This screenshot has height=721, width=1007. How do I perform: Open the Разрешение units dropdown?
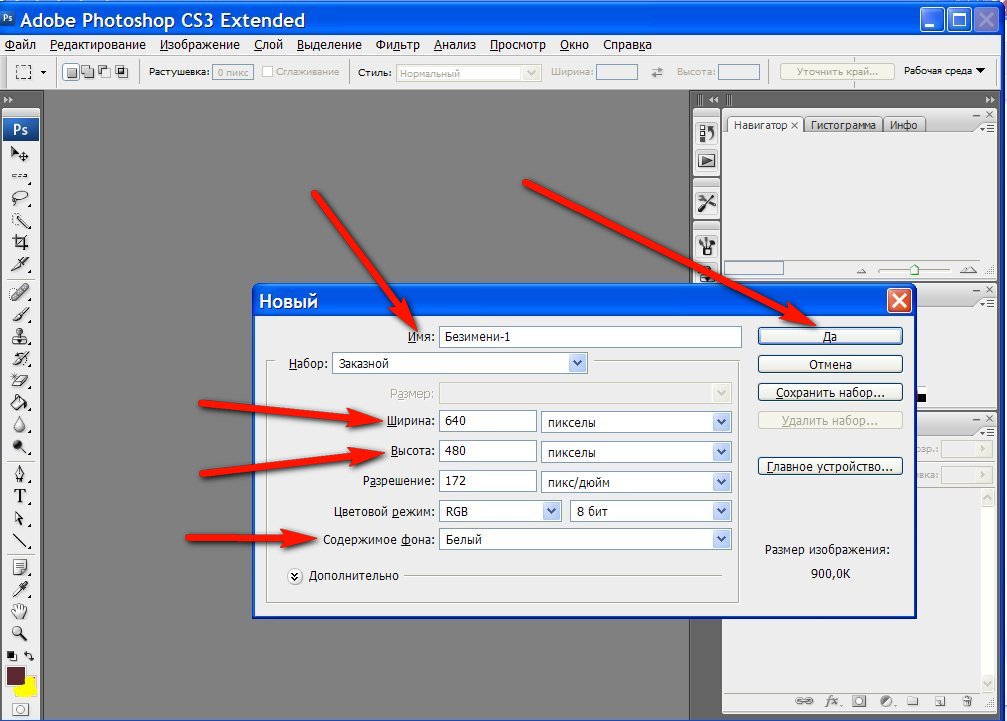click(x=721, y=482)
